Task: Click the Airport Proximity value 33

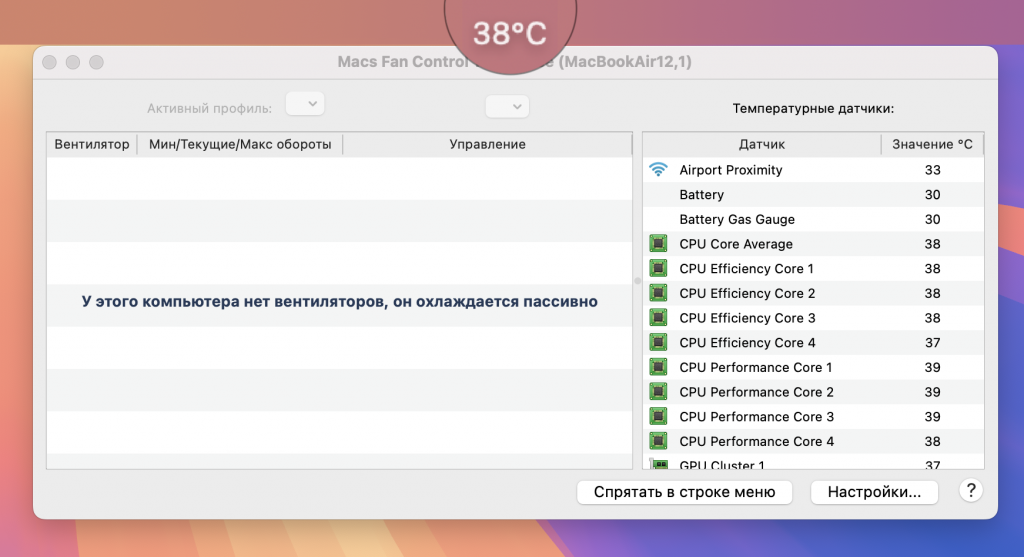Action: pyautogui.click(x=932, y=170)
